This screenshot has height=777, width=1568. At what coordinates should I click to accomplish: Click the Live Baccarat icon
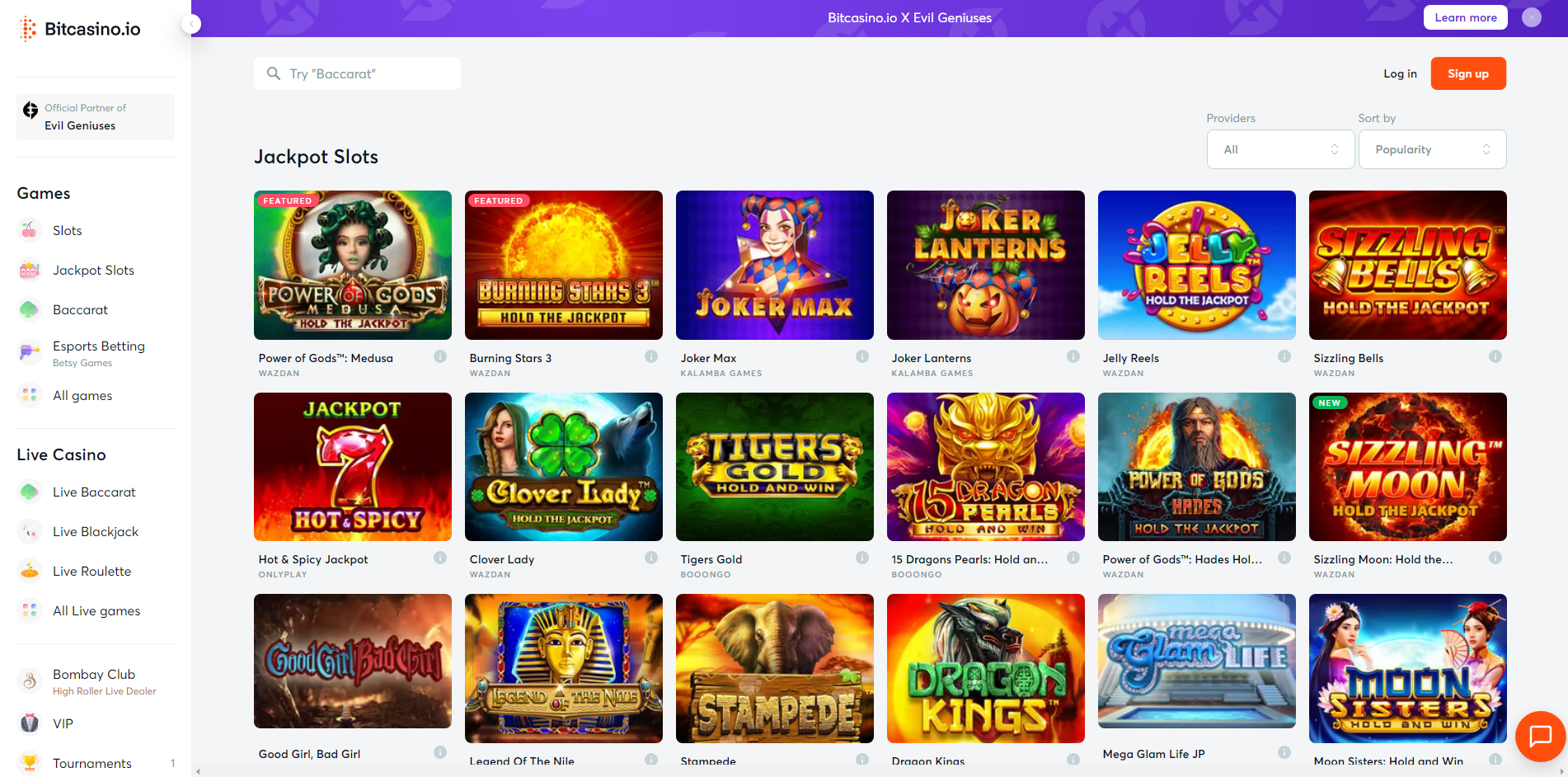tap(29, 492)
